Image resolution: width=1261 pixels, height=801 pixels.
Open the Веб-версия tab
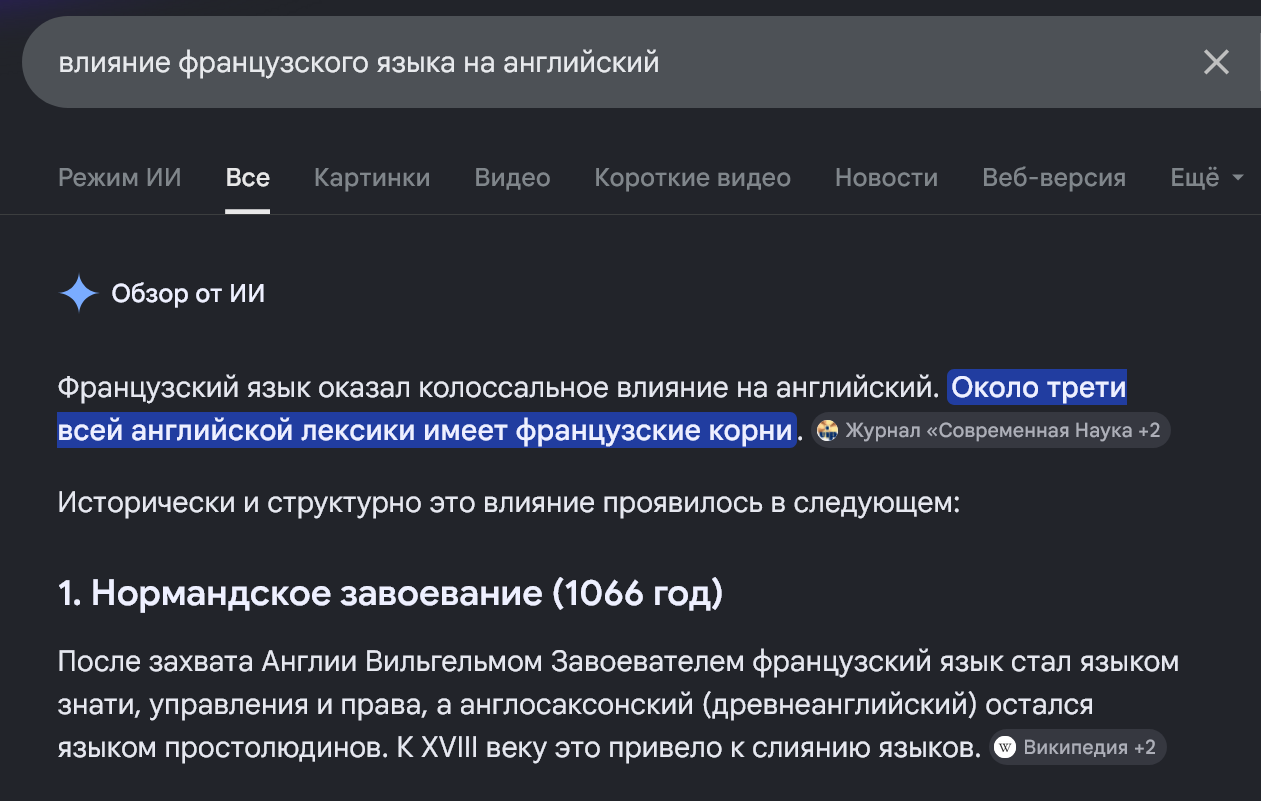click(x=1054, y=178)
